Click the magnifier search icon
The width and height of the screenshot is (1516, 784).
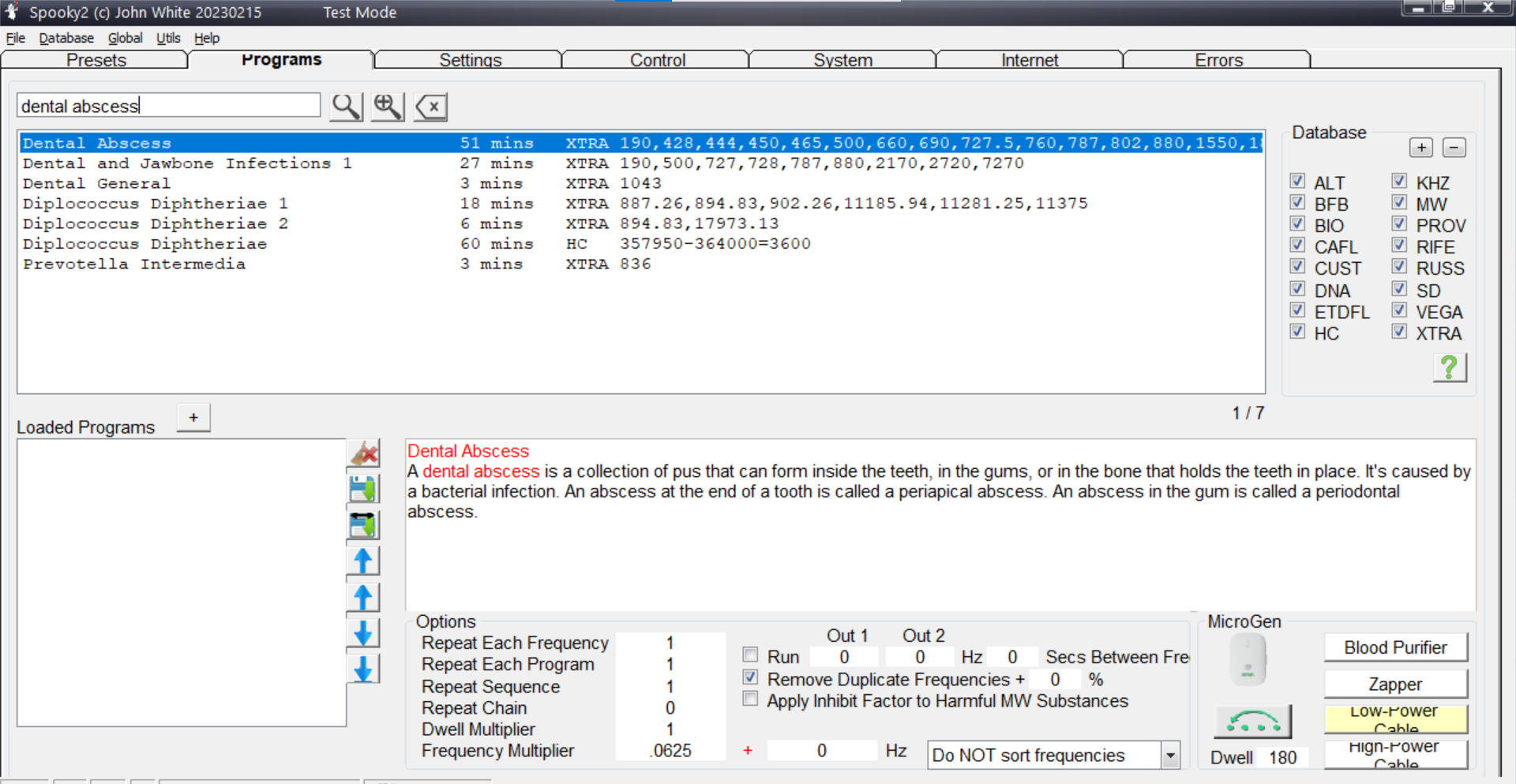pos(346,107)
